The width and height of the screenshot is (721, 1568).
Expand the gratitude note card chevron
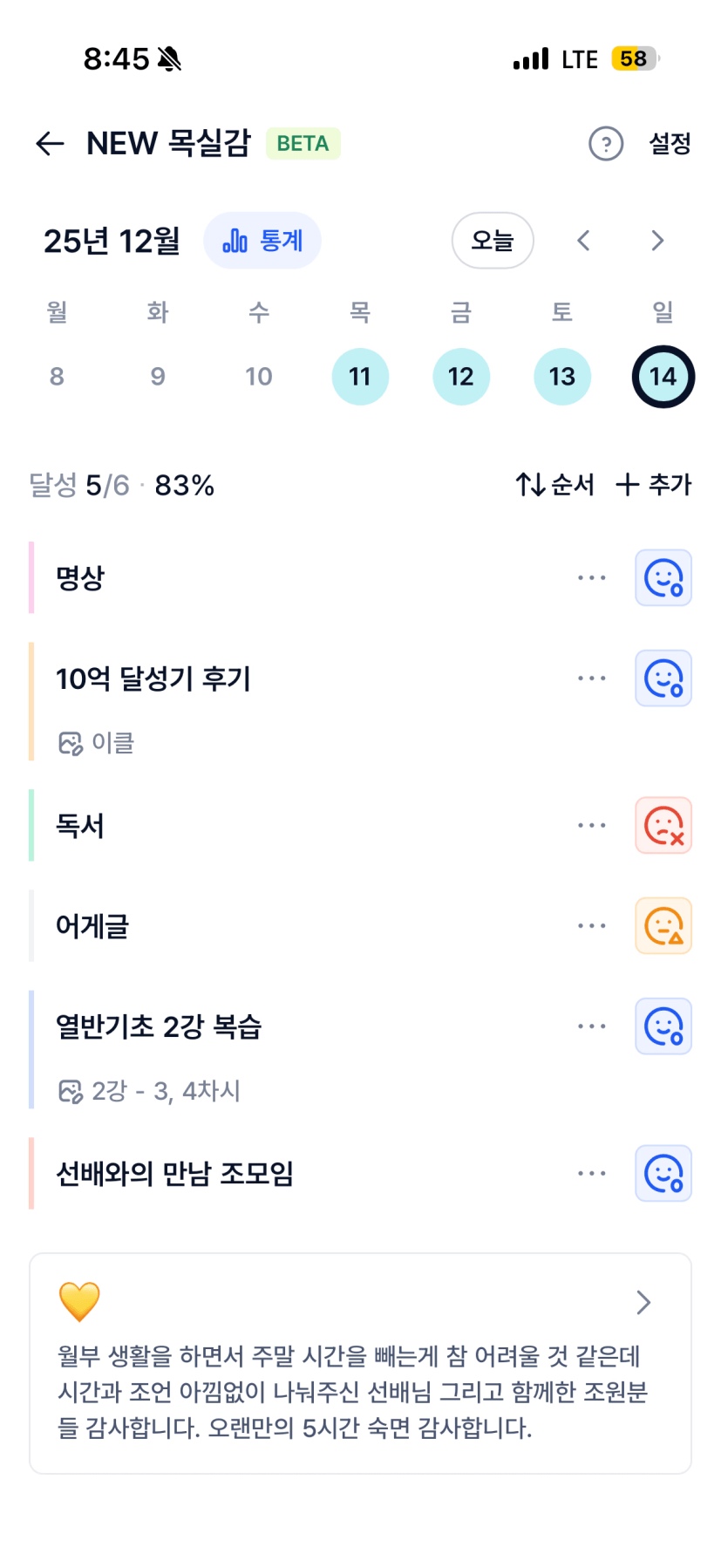click(643, 1302)
